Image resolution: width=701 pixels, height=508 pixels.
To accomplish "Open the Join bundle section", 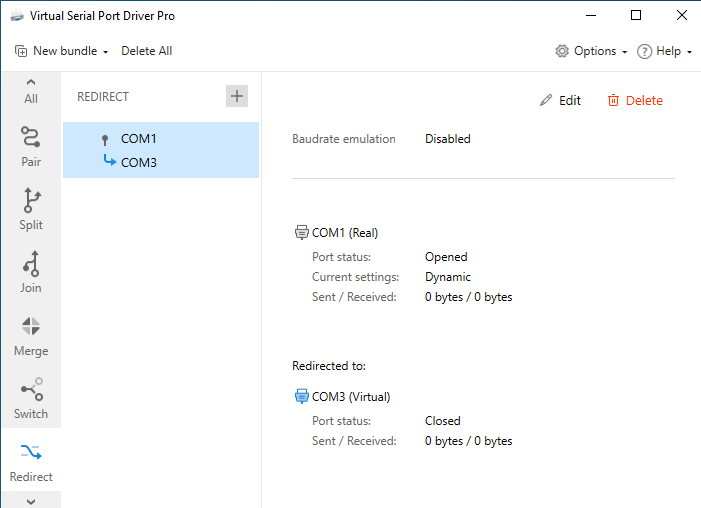I will coord(31,272).
